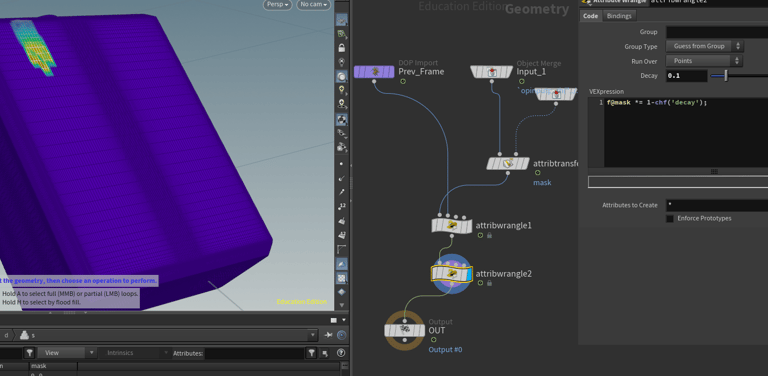Select the Code tab
768x376 pixels.
click(x=590, y=16)
